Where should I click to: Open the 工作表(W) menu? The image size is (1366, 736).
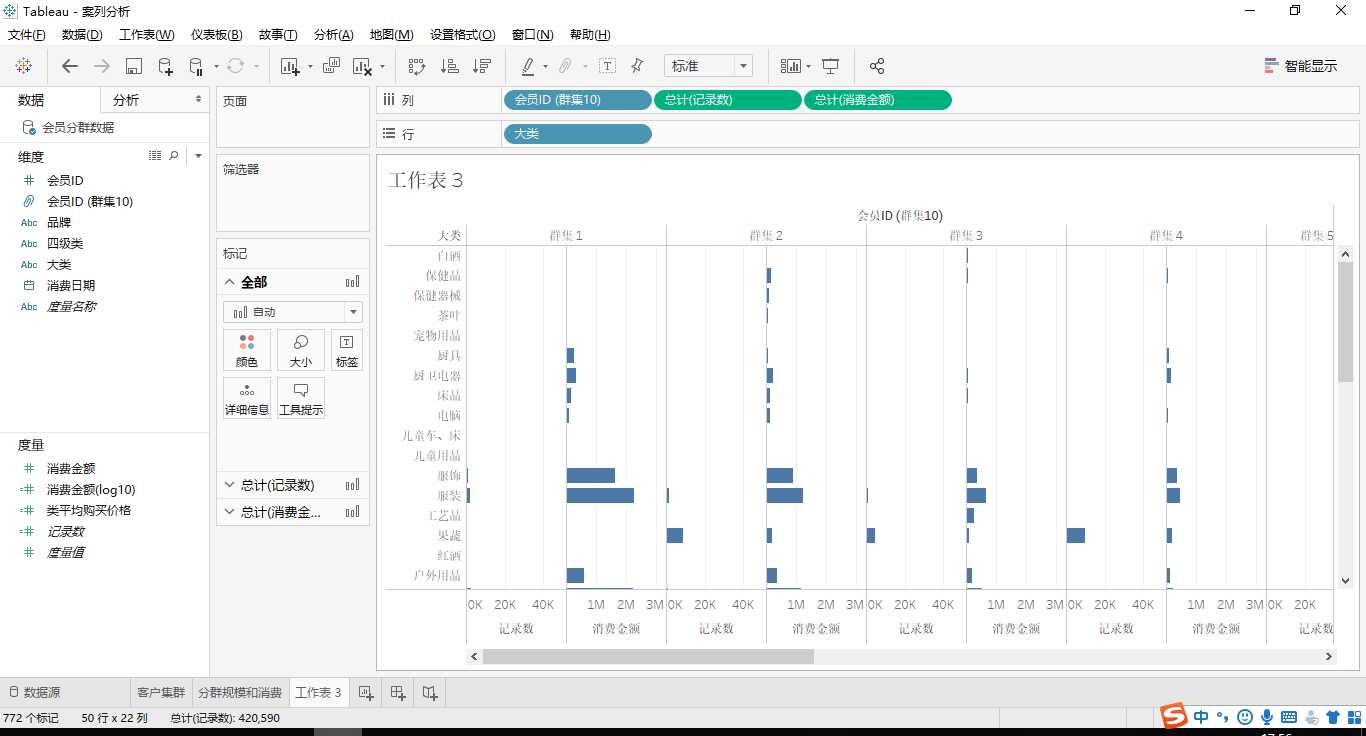146,35
